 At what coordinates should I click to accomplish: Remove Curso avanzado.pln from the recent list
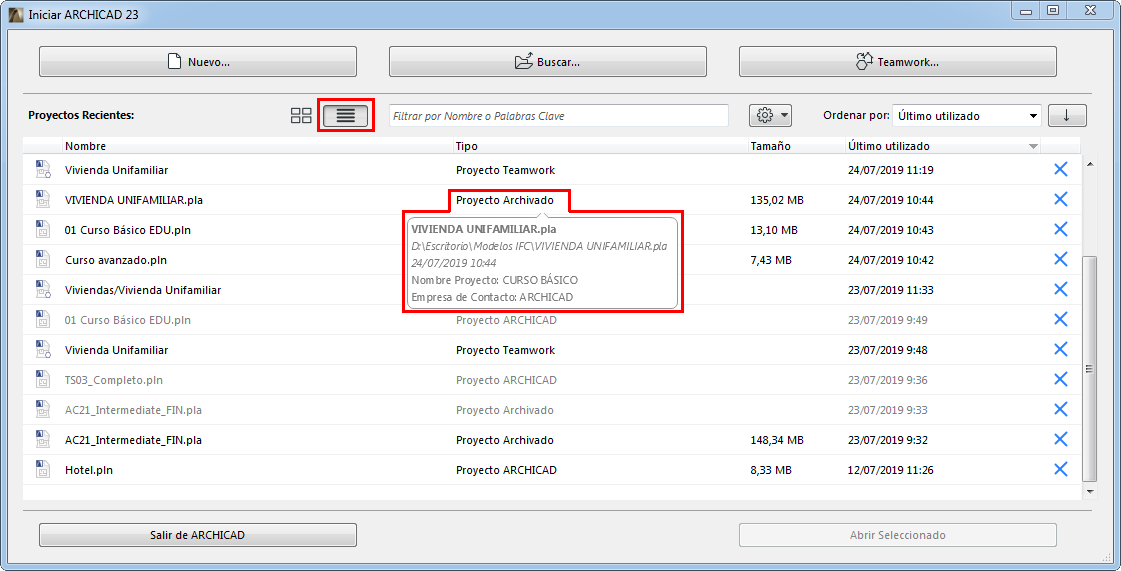point(1060,259)
